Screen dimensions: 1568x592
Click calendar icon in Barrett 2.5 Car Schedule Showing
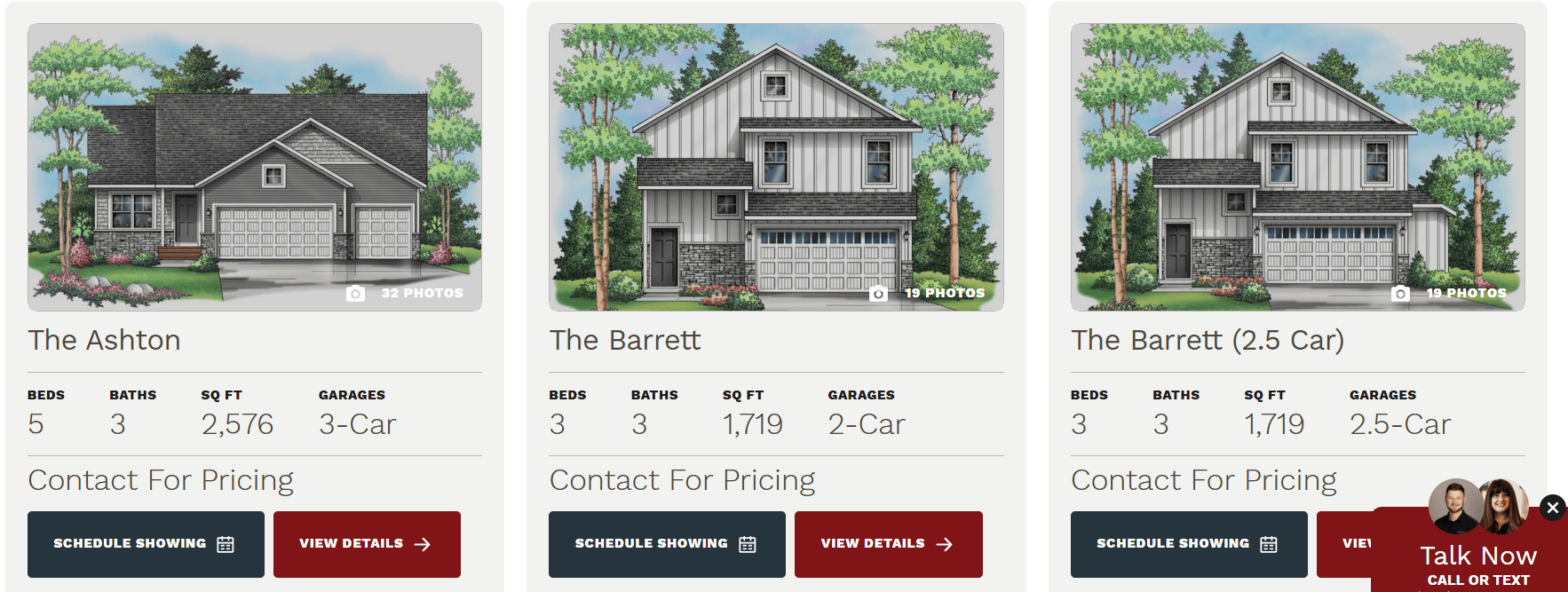click(x=1269, y=544)
